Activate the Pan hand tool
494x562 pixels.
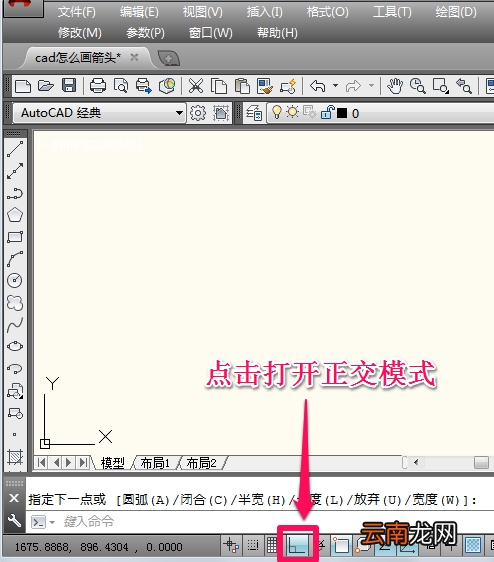coord(395,86)
